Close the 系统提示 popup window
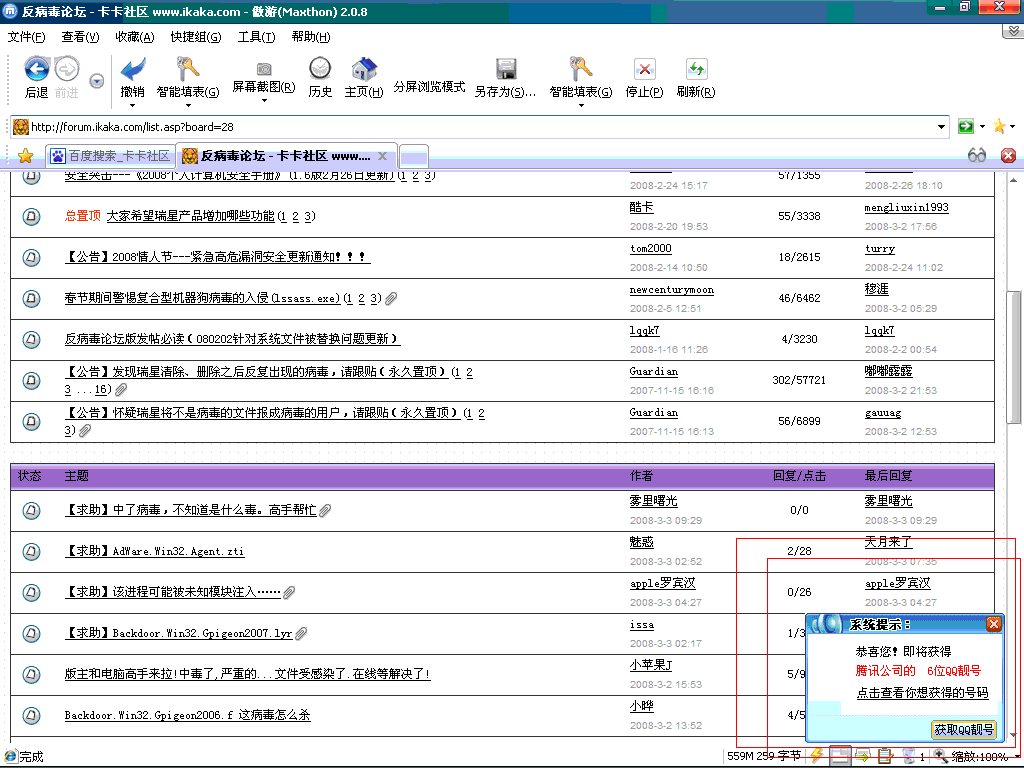Viewport: 1024px width, 768px height. tap(993, 624)
